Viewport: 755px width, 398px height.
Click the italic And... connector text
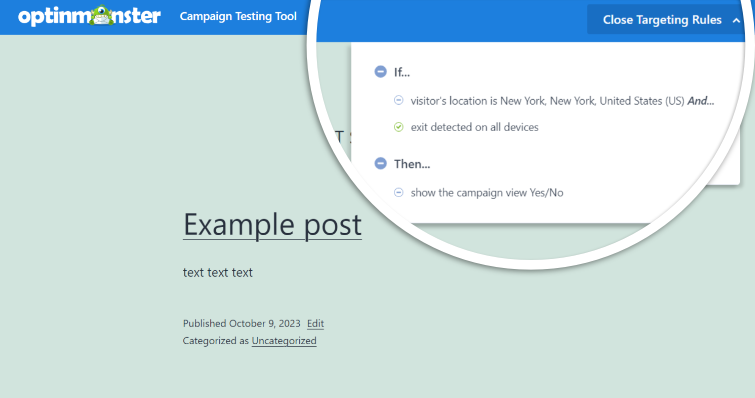click(x=701, y=101)
